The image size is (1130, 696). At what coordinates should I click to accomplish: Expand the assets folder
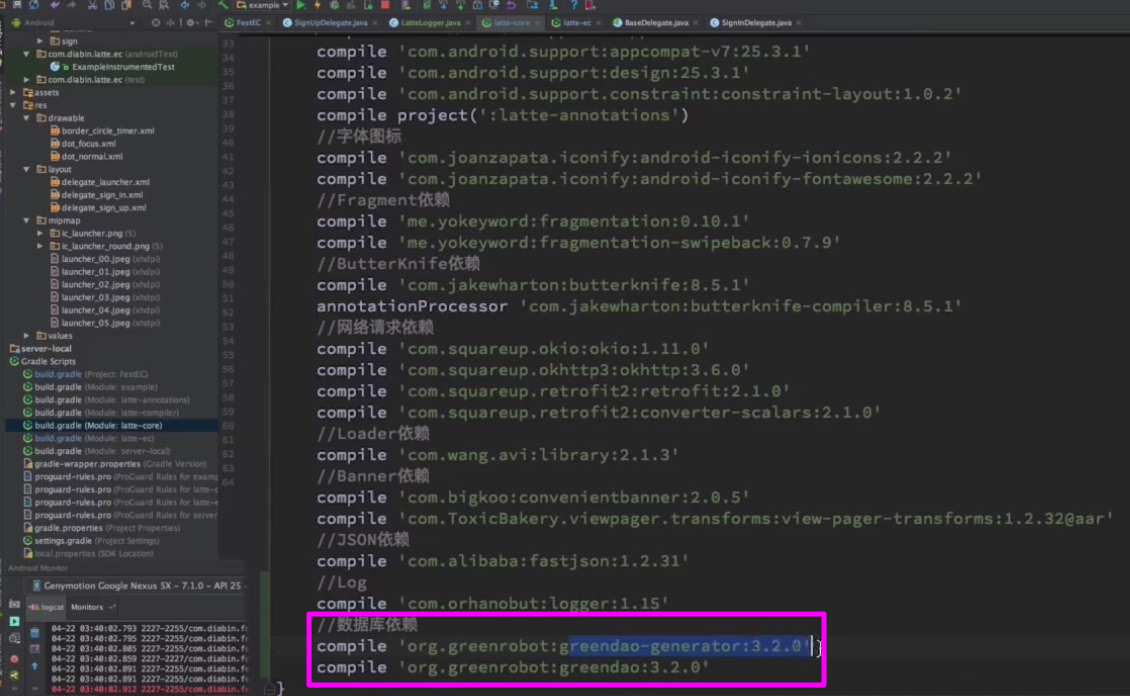point(14,92)
